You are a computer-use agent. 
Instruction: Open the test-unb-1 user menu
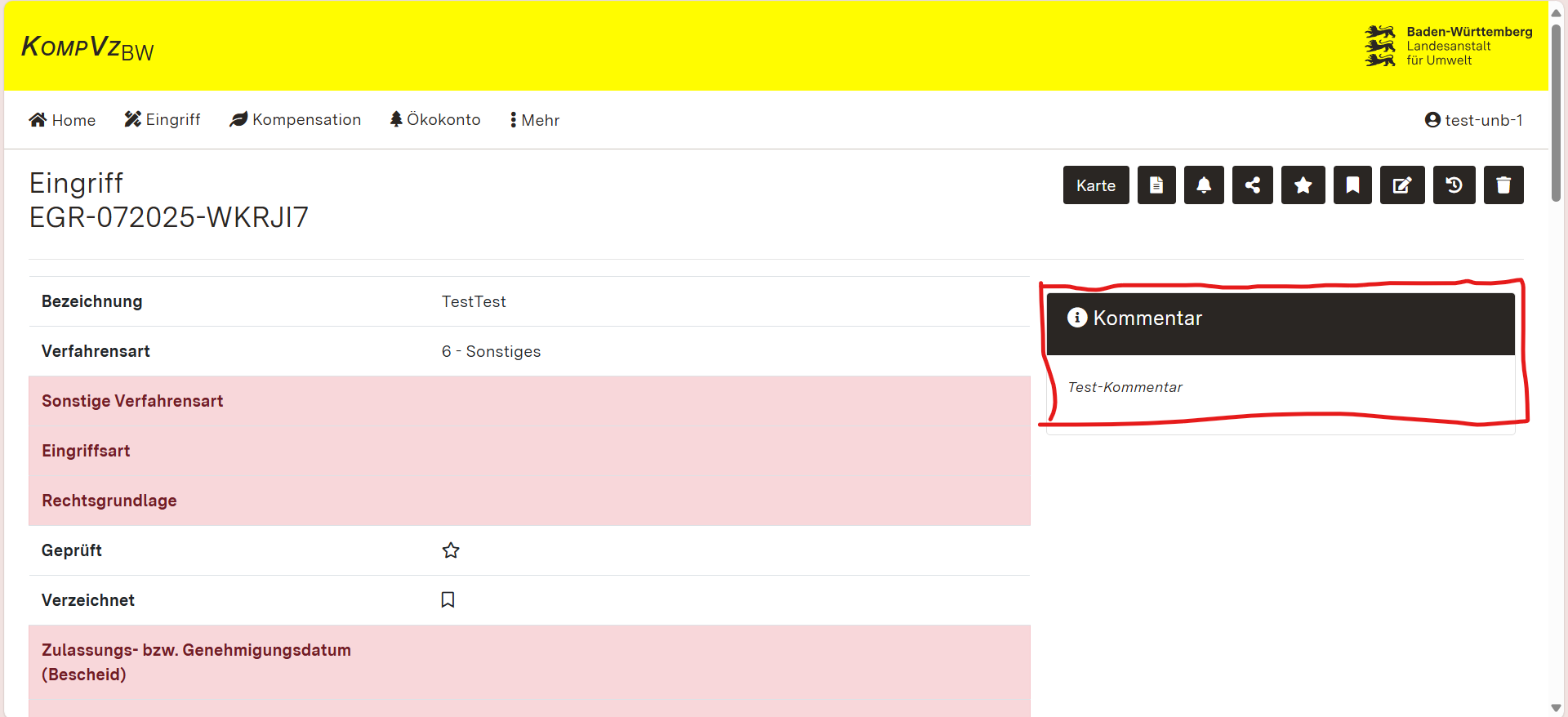click(1473, 120)
